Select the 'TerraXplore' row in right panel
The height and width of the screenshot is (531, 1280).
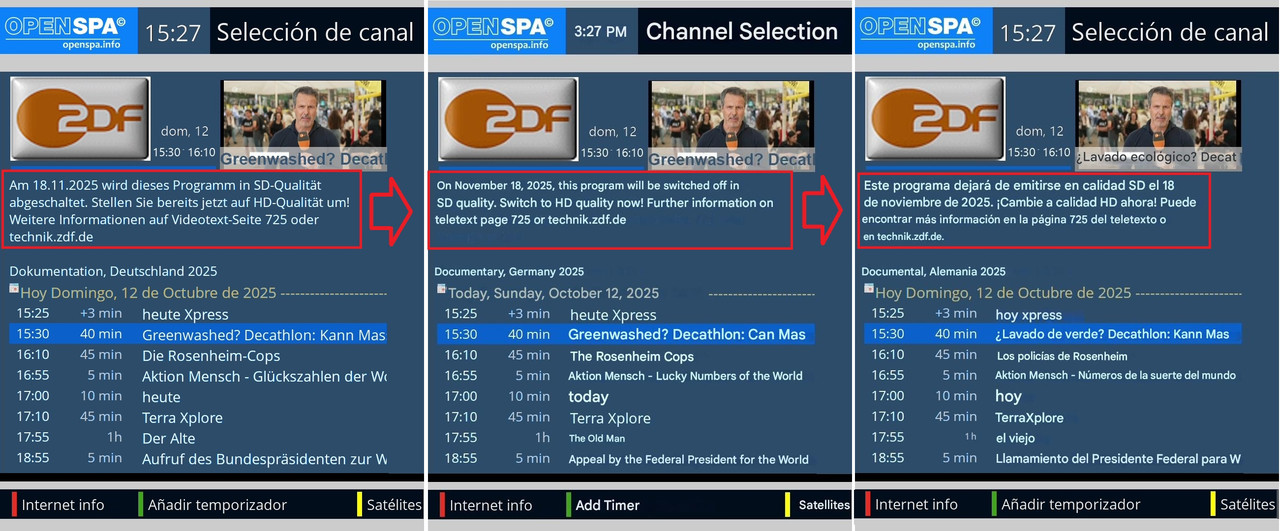pyautogui.click(x=1053, y=418)
